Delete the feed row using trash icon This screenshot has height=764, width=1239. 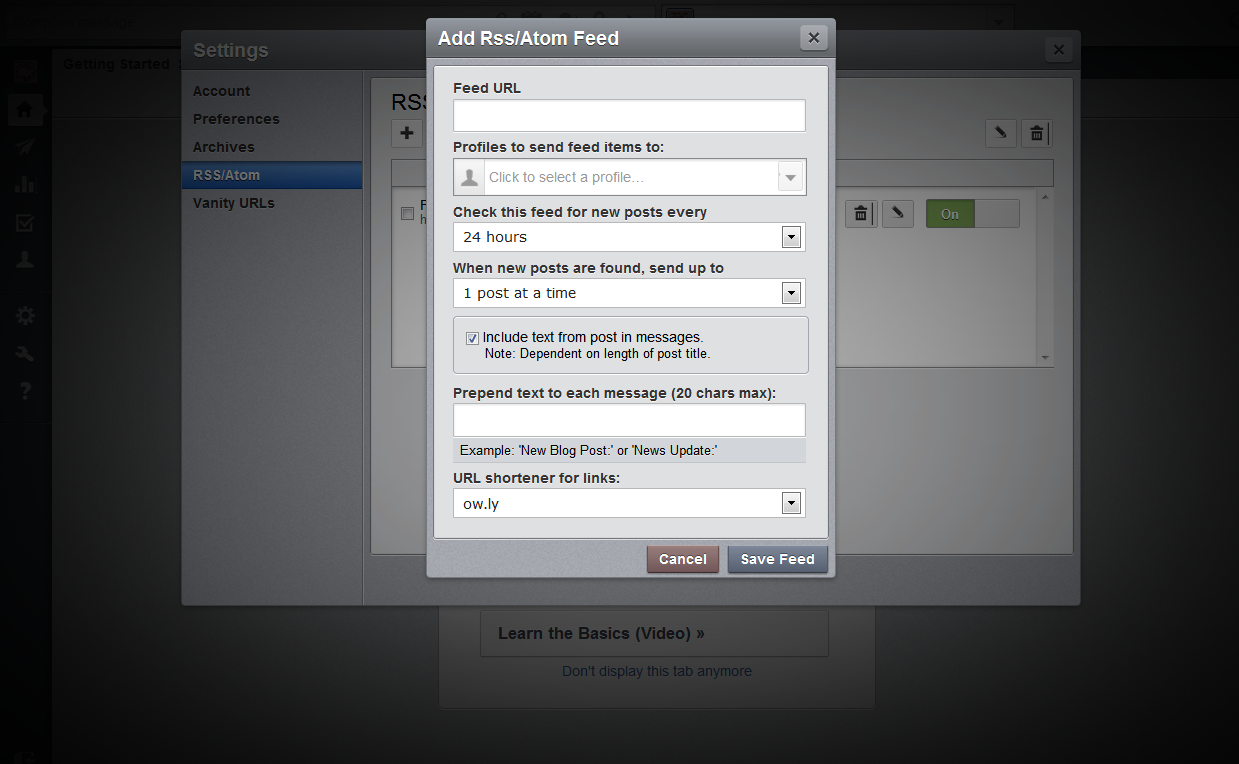coord(861,213)
